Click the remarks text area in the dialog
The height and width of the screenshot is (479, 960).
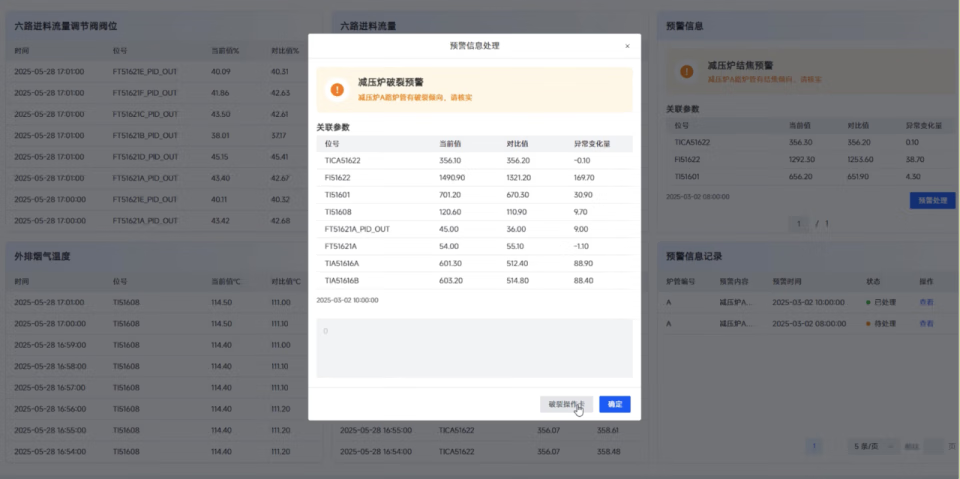(x=474, y=348)
